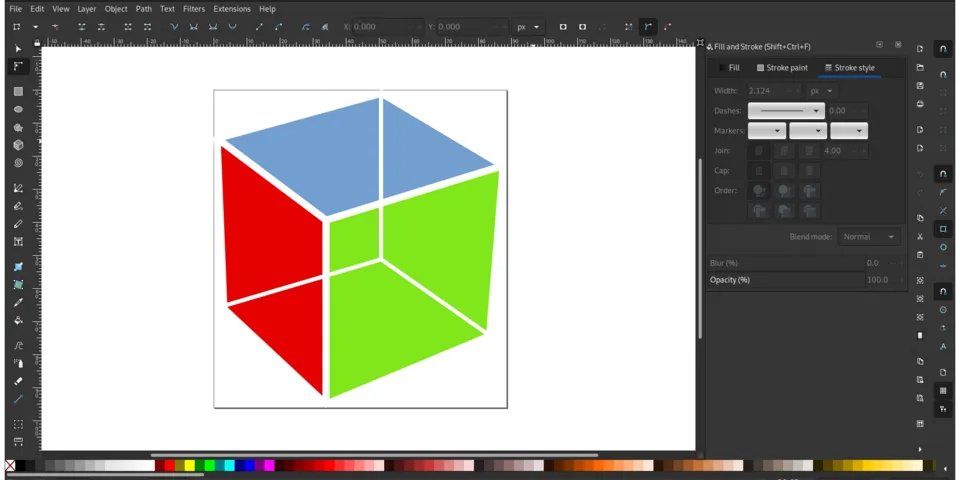Toggle show Bezier handles button
The height and width of the screenshot is (480, 960).
coord(648,27)
